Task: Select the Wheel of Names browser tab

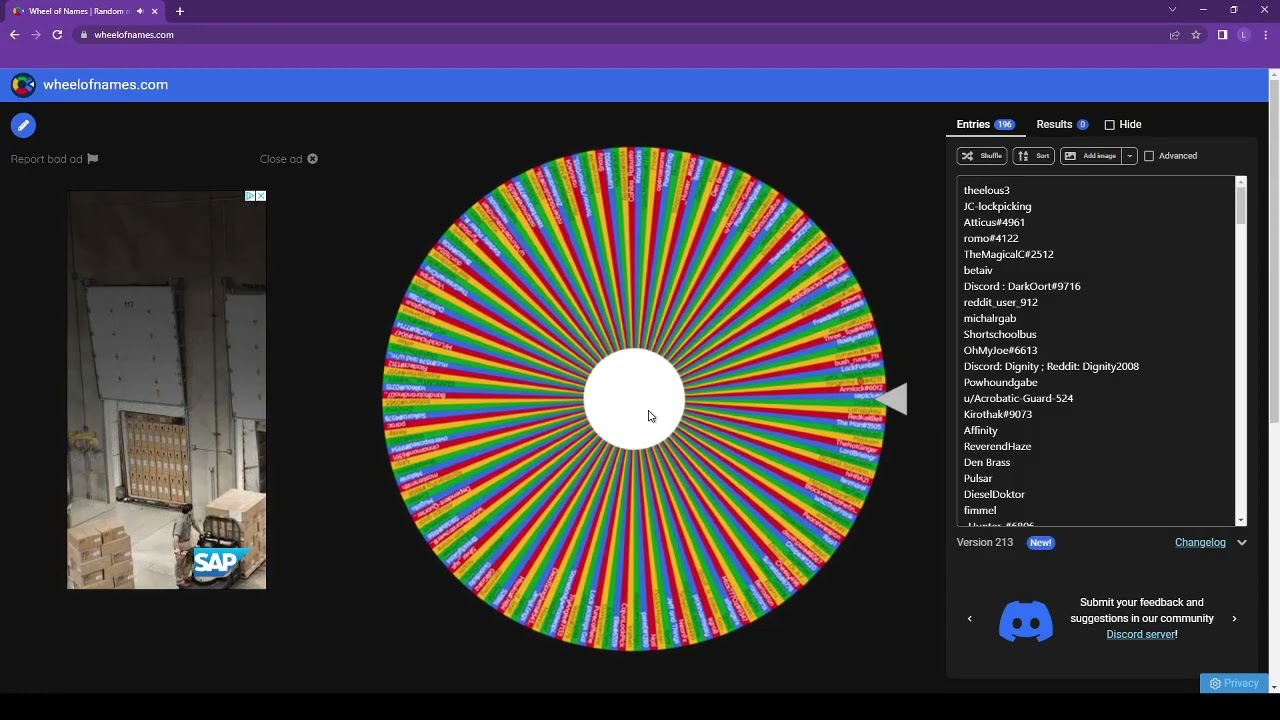Action: pos(85,11)
